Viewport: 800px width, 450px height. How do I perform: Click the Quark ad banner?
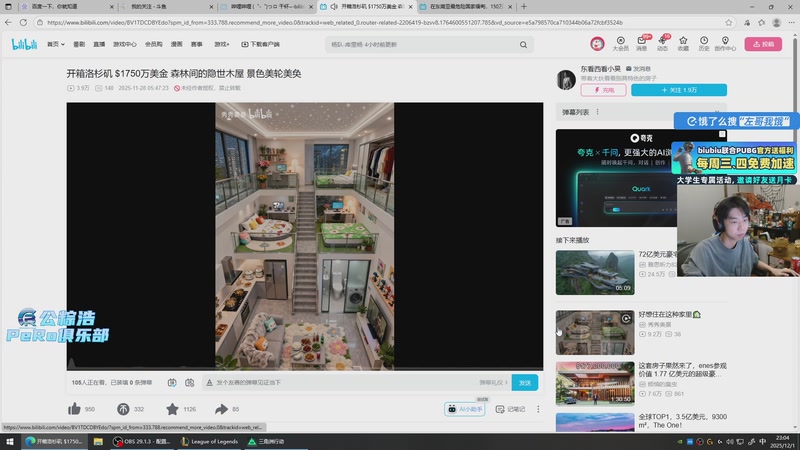pos(617,178)
